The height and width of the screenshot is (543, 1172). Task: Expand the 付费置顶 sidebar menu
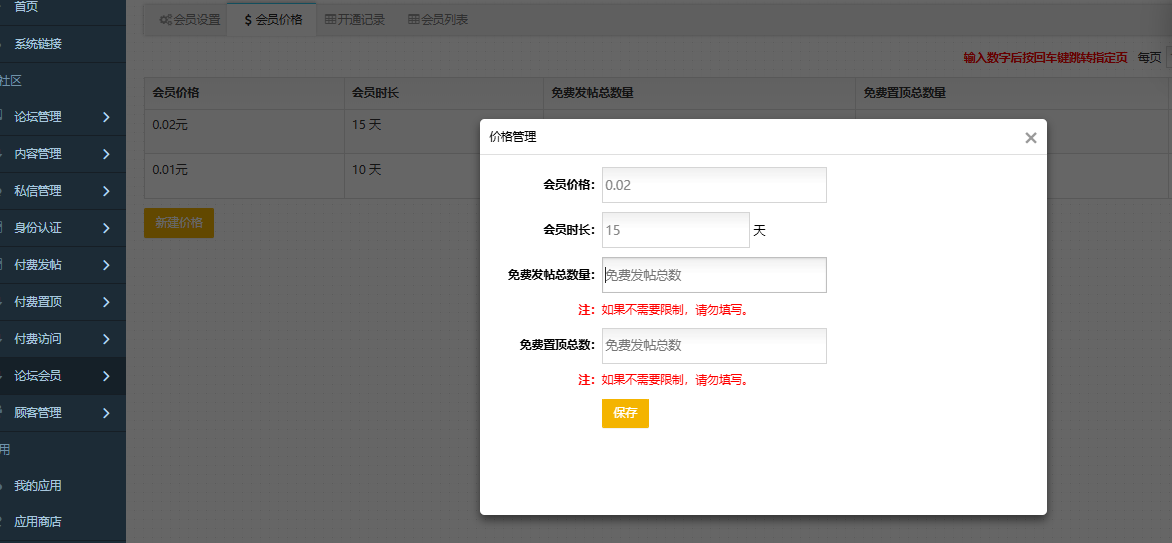point(63,302)
